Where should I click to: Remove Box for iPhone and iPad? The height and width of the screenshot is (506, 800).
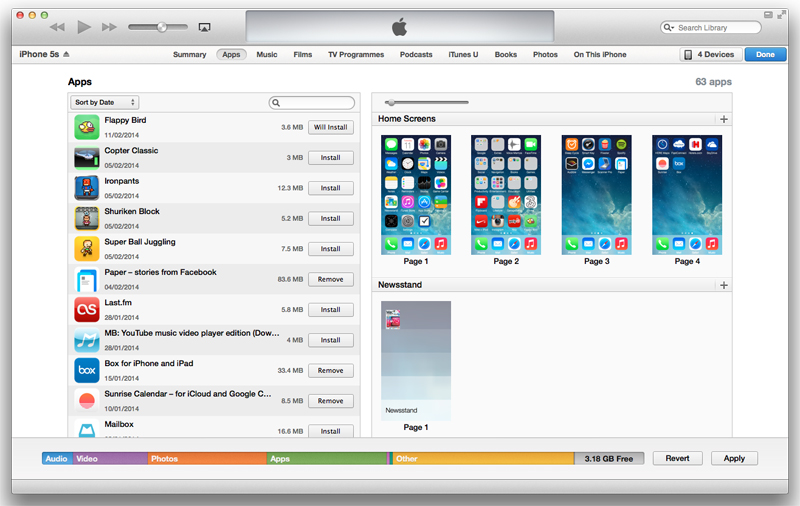pyautogui.click(x=331, y=371)
